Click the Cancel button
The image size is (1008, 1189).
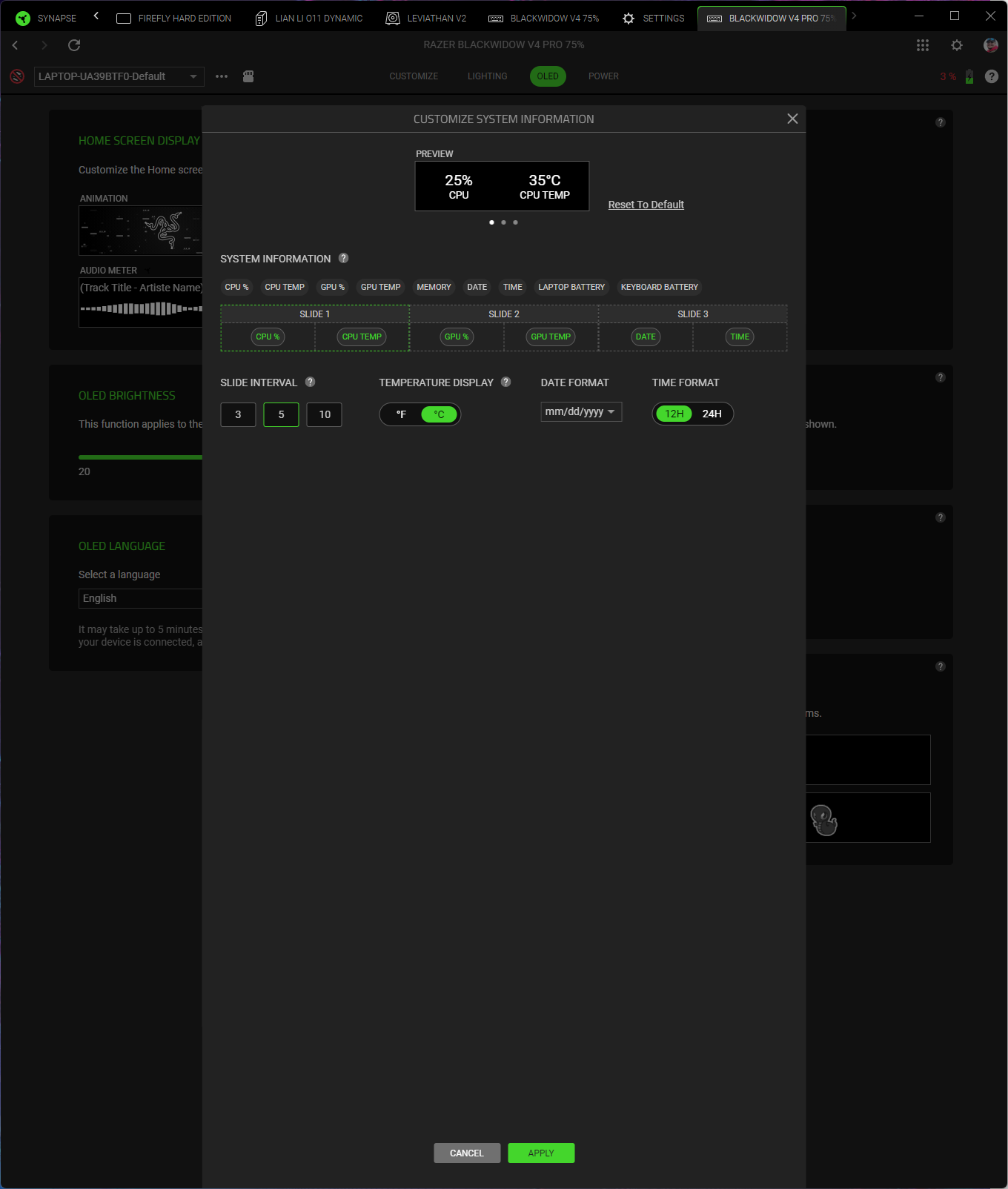click(x=467, y=1153)
